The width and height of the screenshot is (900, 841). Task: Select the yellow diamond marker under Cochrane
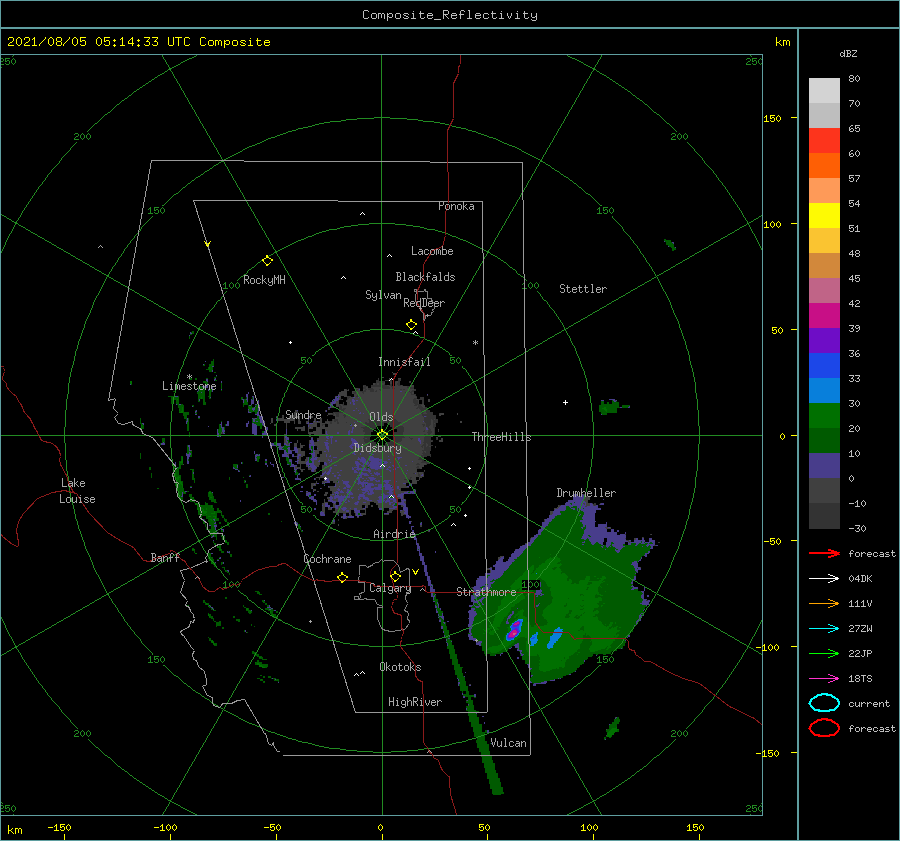343,577
